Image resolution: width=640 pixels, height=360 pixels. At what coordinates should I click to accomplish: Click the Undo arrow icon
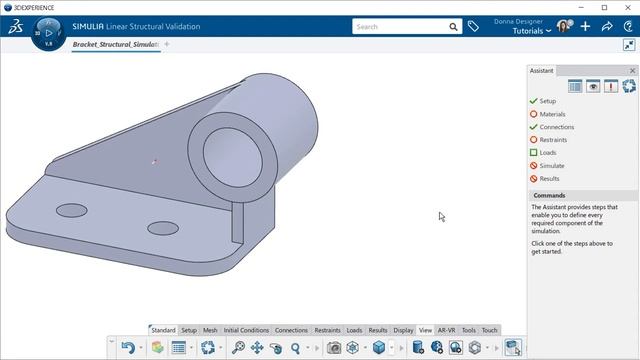(x=128, y=348)
